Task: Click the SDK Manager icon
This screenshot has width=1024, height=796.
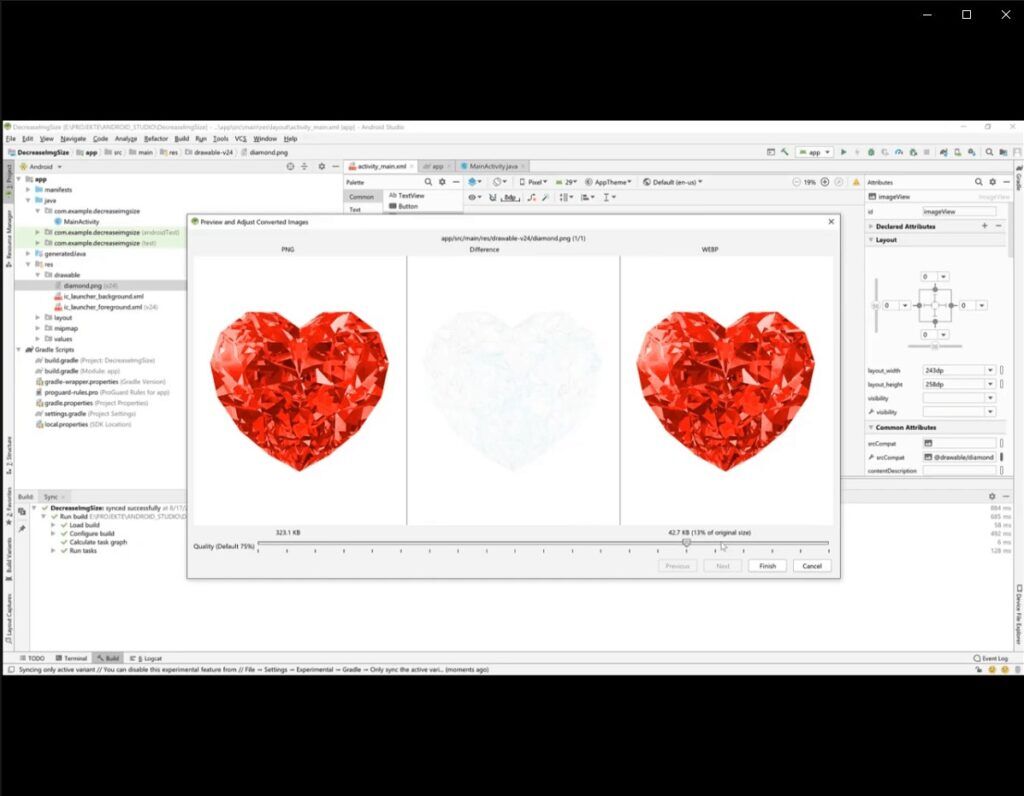Action: point(971,152)
